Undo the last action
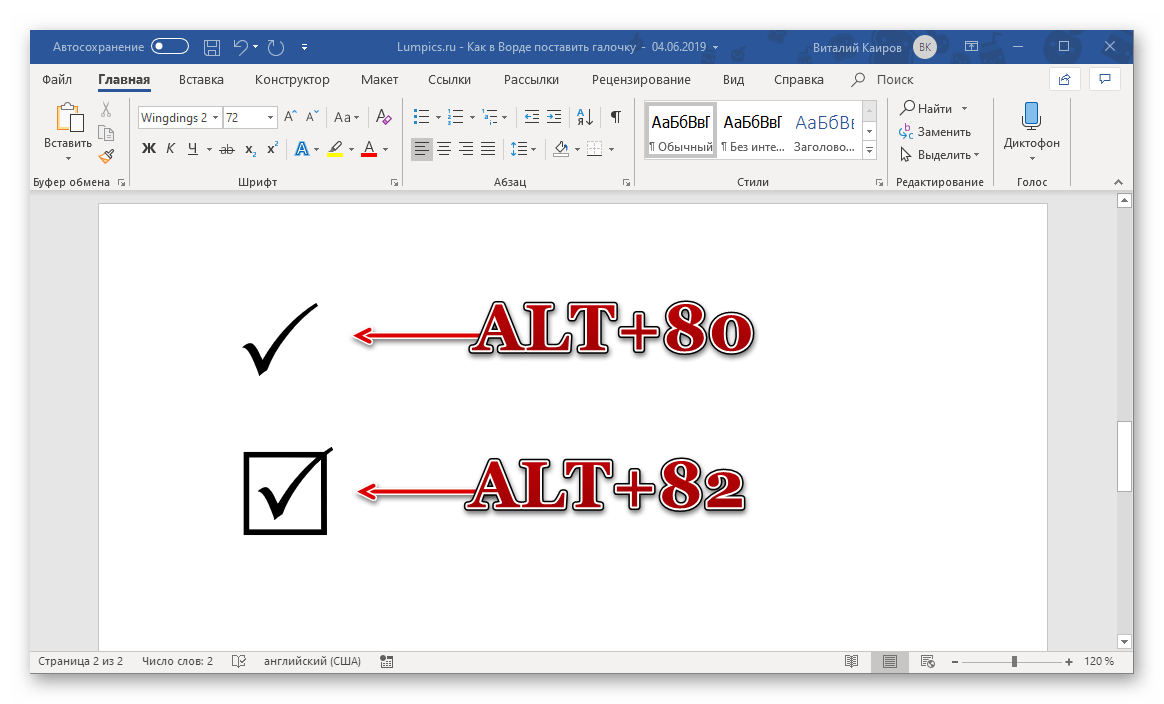Screen dimensions: 1164x704 (241, 48)
